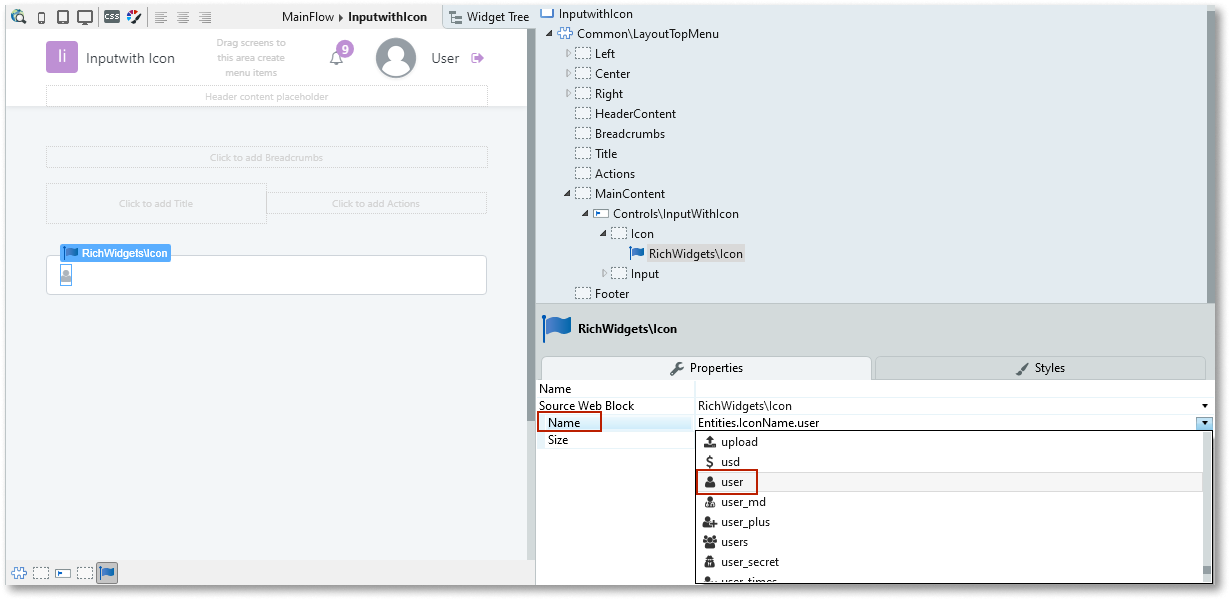Switch to phone device preview
This screenshot has width=1230, height=600.
41,17
